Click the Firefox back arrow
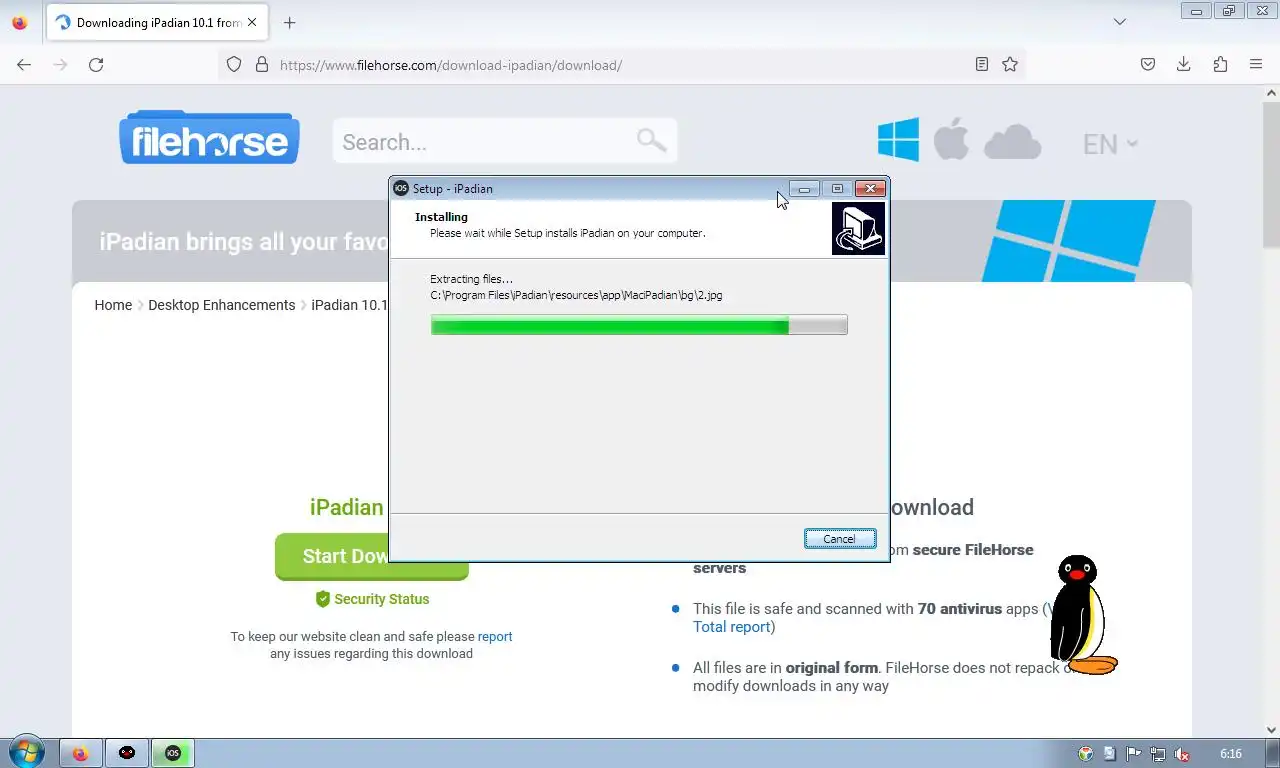This screenshot has height=768, width=1280. point(24,65)
